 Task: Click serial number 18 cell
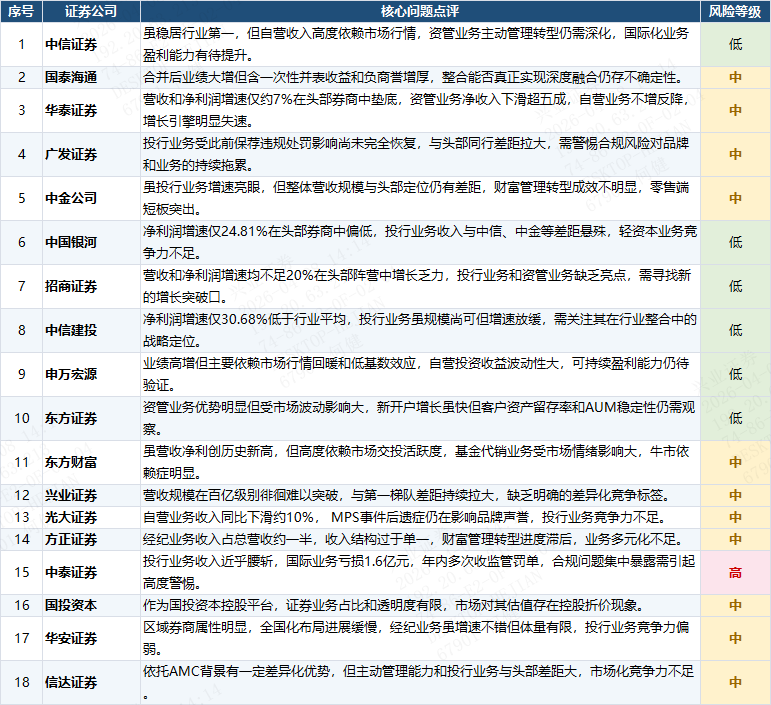point(21,682)
